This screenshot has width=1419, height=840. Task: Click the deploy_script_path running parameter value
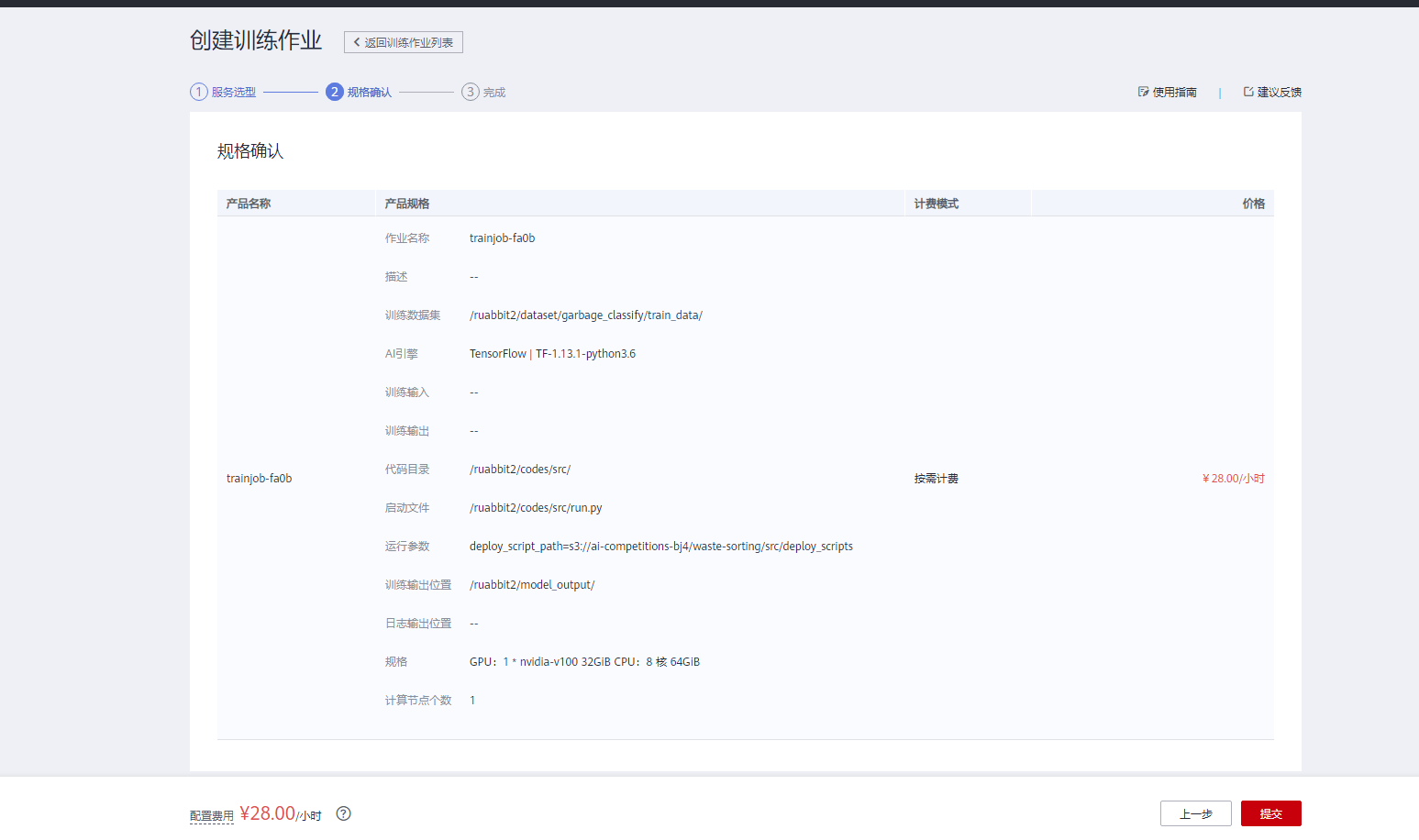click(x=661, y=547)
